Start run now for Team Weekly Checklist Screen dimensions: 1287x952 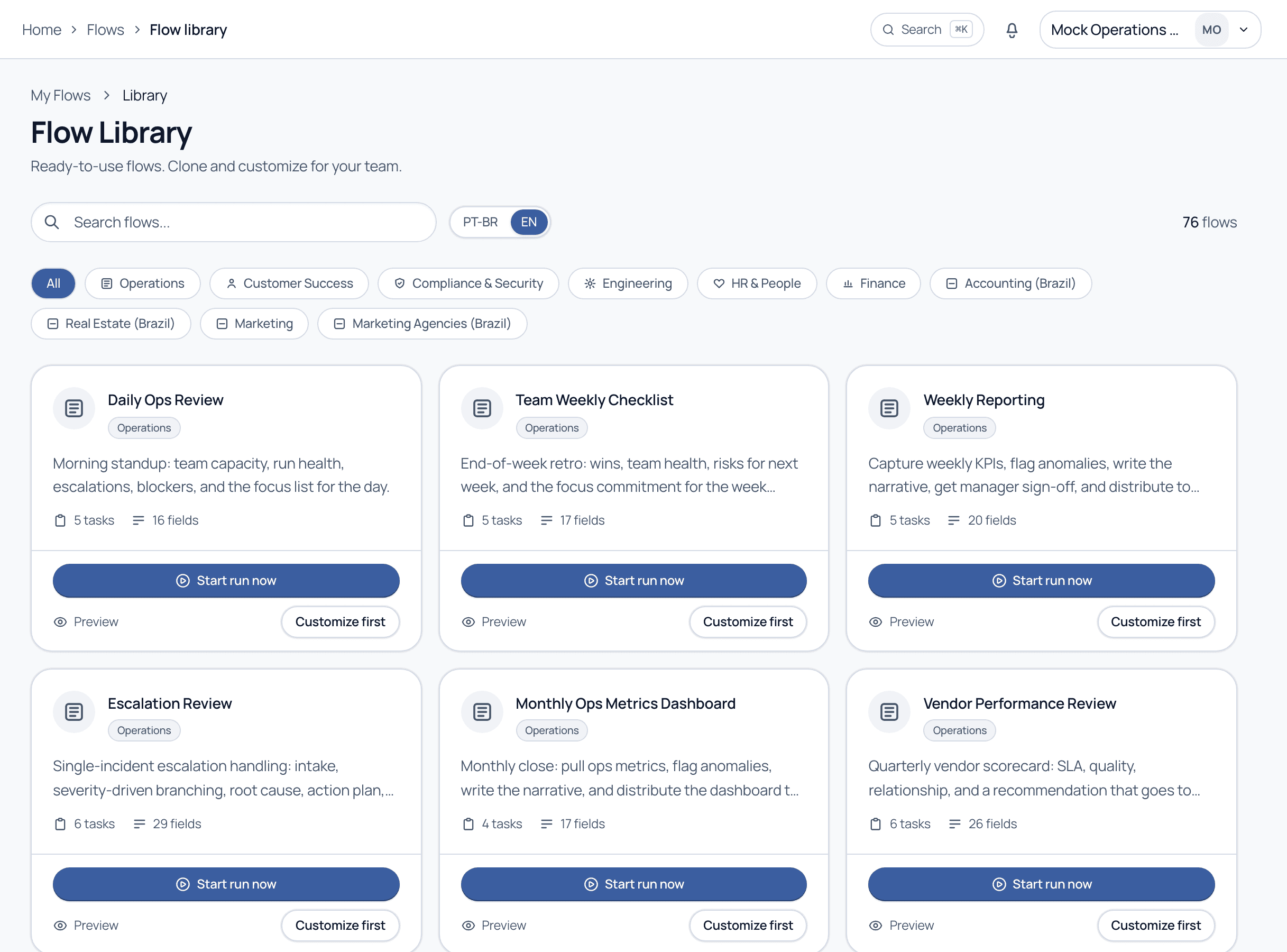633,580
